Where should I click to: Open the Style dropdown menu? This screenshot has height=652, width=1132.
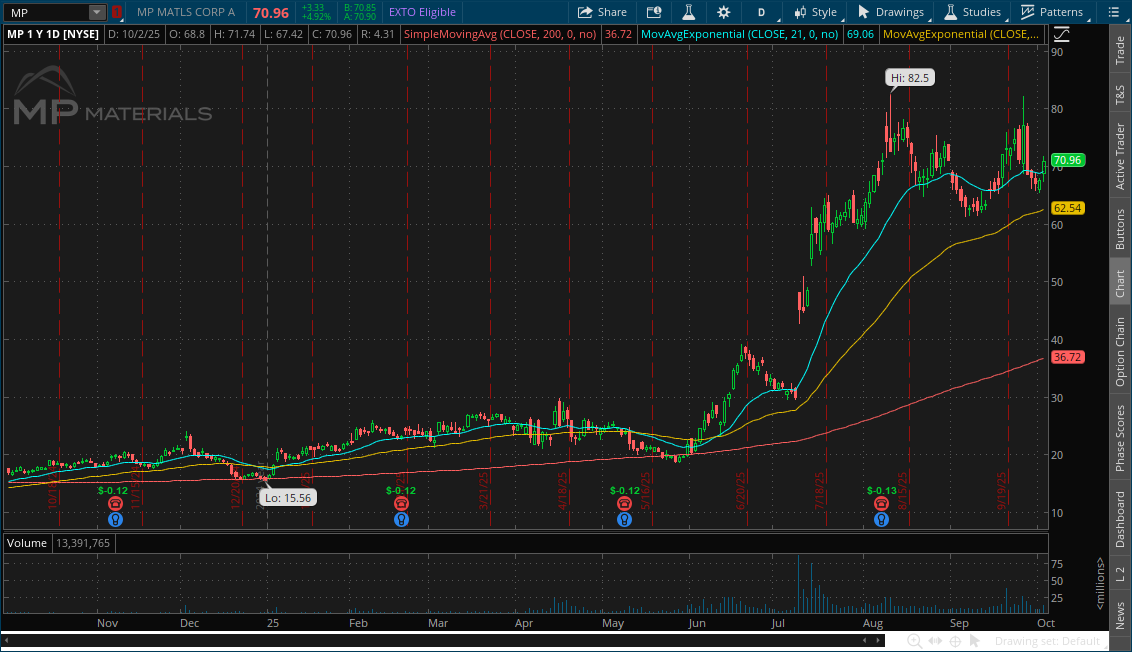[x=816, y=12]
